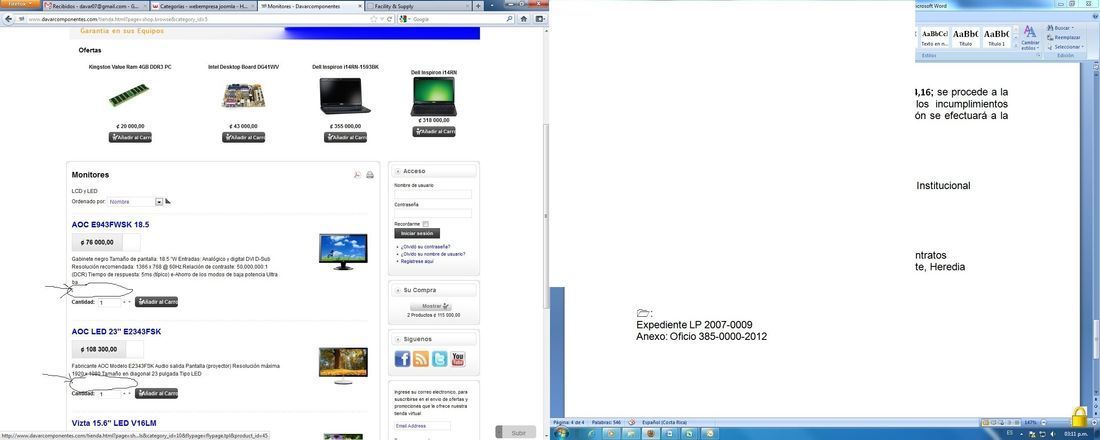Reload the page in Firefox
The image size is (1100, 440).
(x=389, y=19)
